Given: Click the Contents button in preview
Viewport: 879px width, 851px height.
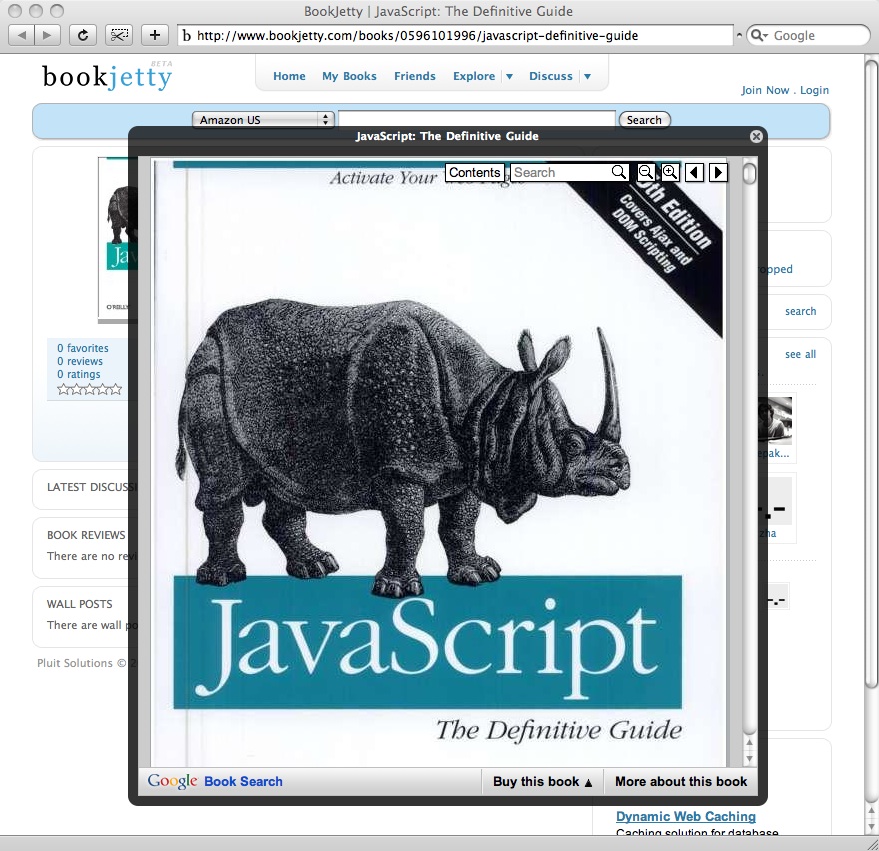Looking at the screenshot, I should pyautogui.click(x=474, y=172).
